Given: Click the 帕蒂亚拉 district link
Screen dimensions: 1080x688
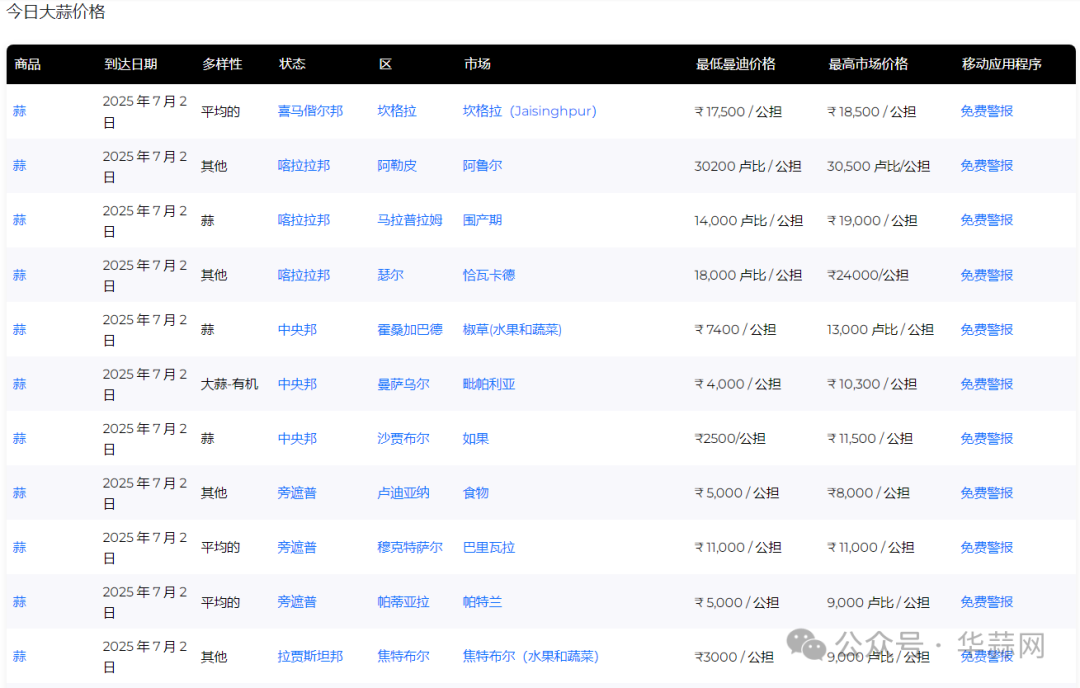Looking at the screenshot, I should 403,602.
